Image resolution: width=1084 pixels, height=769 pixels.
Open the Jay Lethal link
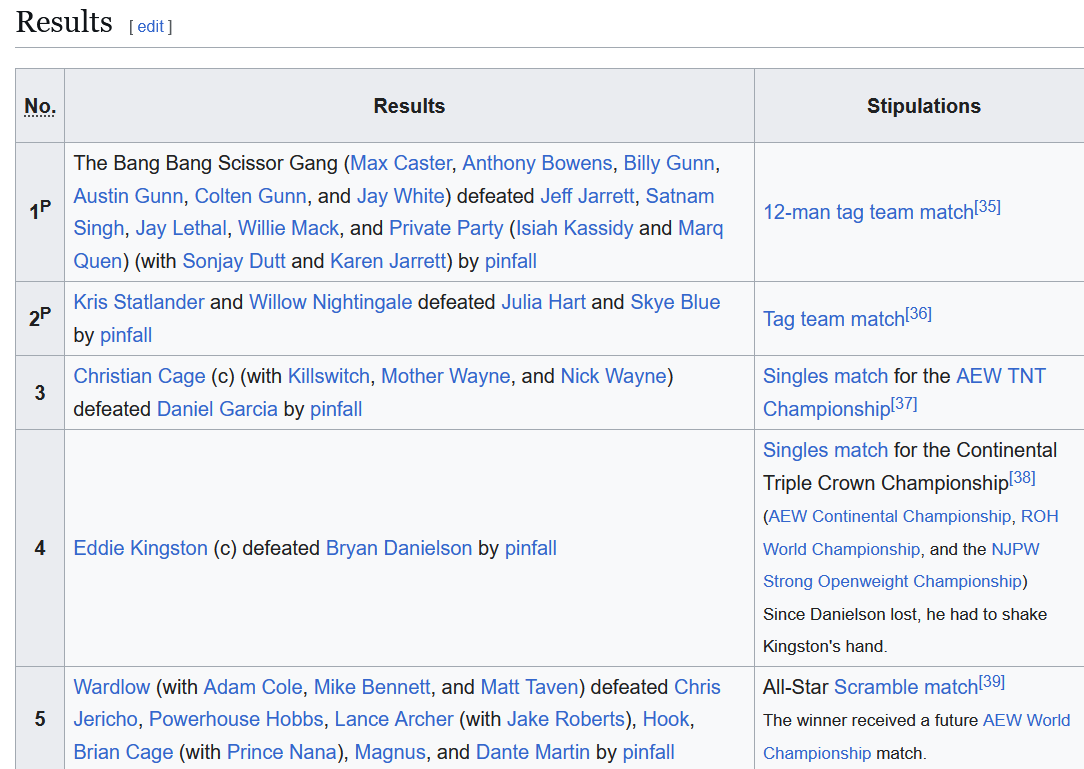pyautogui.click(x=181, y=228)
